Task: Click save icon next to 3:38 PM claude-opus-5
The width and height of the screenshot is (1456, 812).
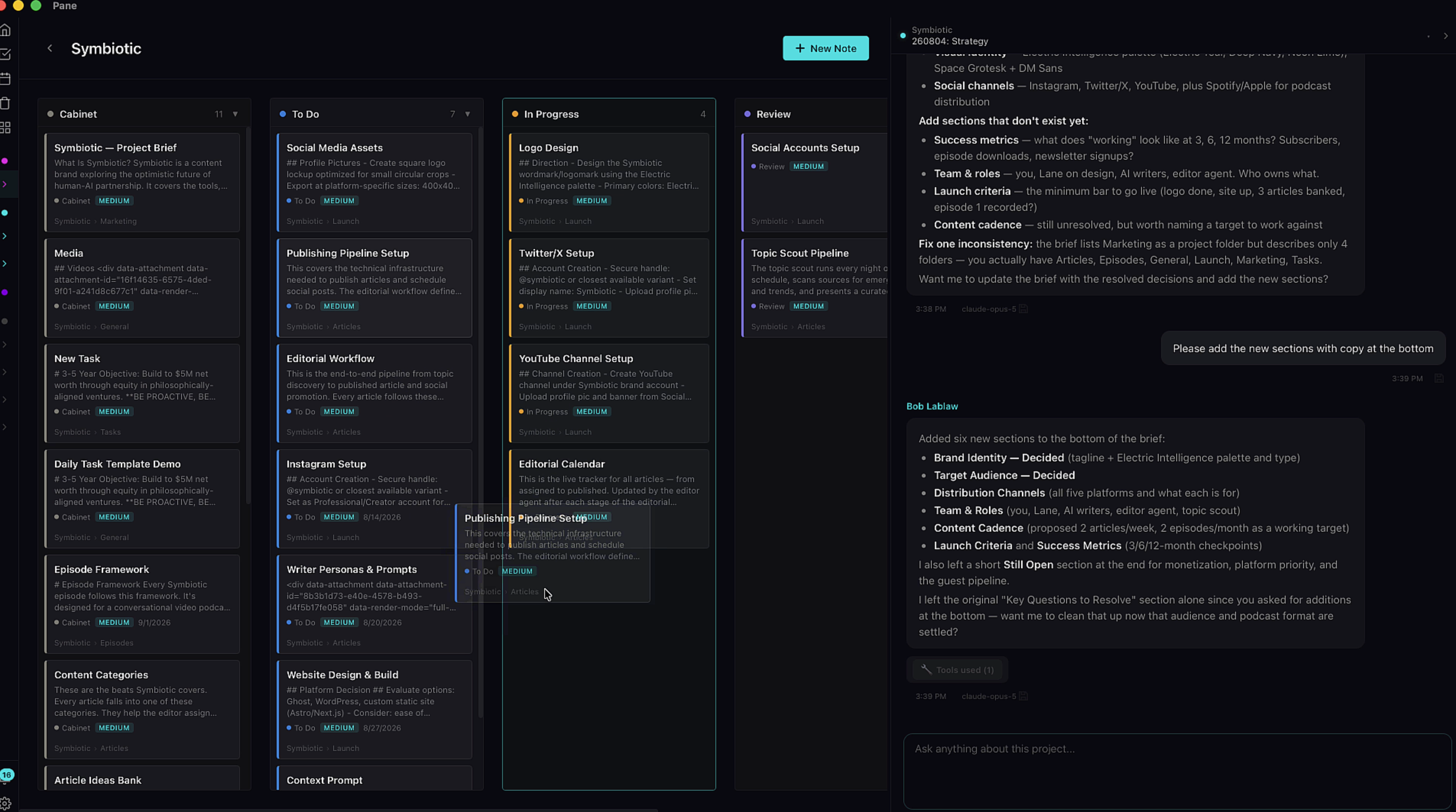Action: [x=1023, y=309]
